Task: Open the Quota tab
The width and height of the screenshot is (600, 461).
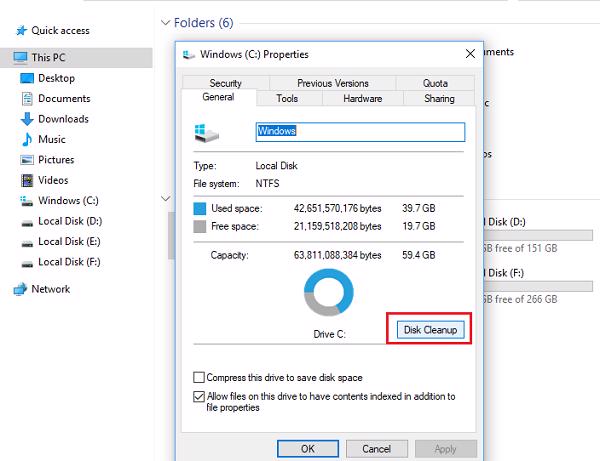Action: click(435, 83)
